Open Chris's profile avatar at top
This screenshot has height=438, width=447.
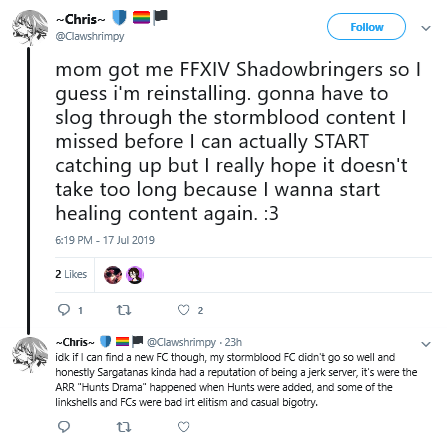pos(29,27)
